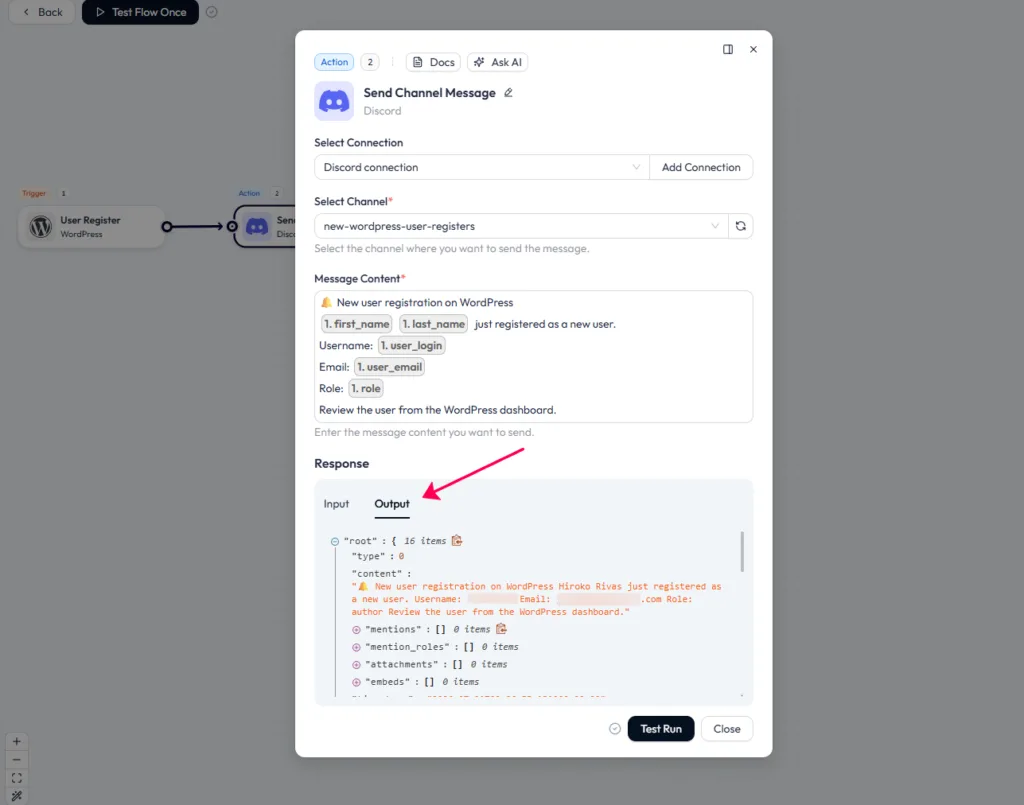Refresh the channel list
1024x805 pixels.
point(741,226)
